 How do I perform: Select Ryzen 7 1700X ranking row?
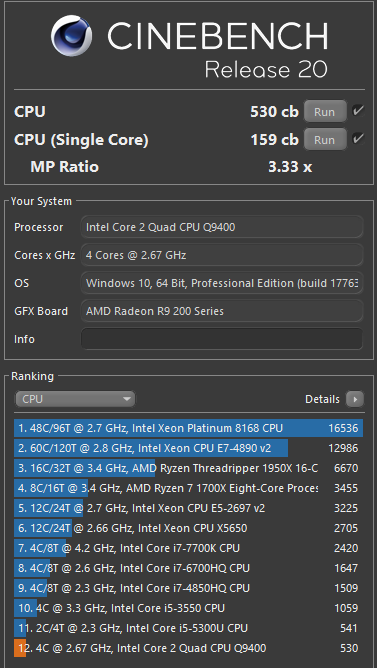point(188,488)
